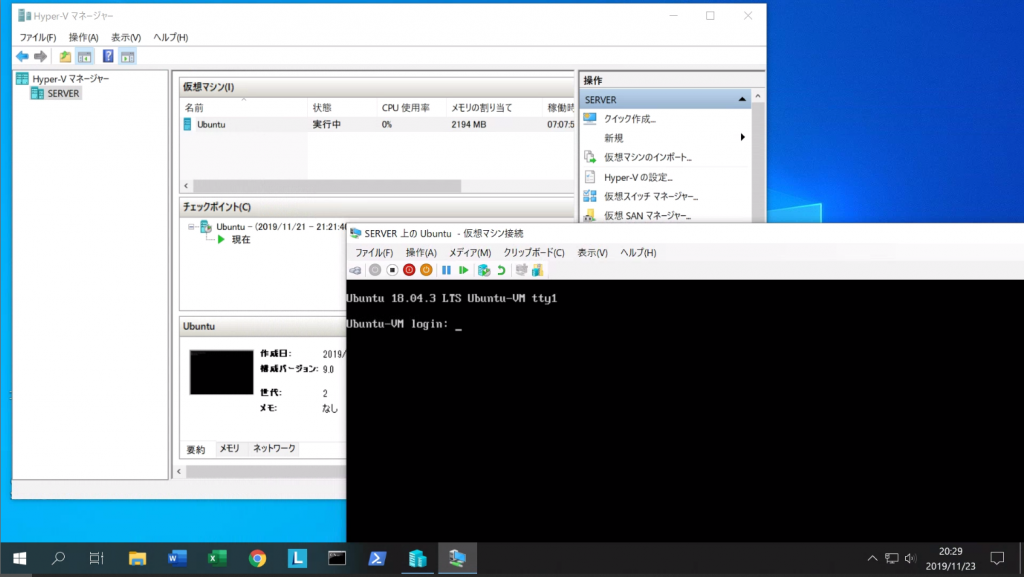Sort by メモリの割り当て column header
This screenshot has width=1024, height=577.
coord(493,108)
